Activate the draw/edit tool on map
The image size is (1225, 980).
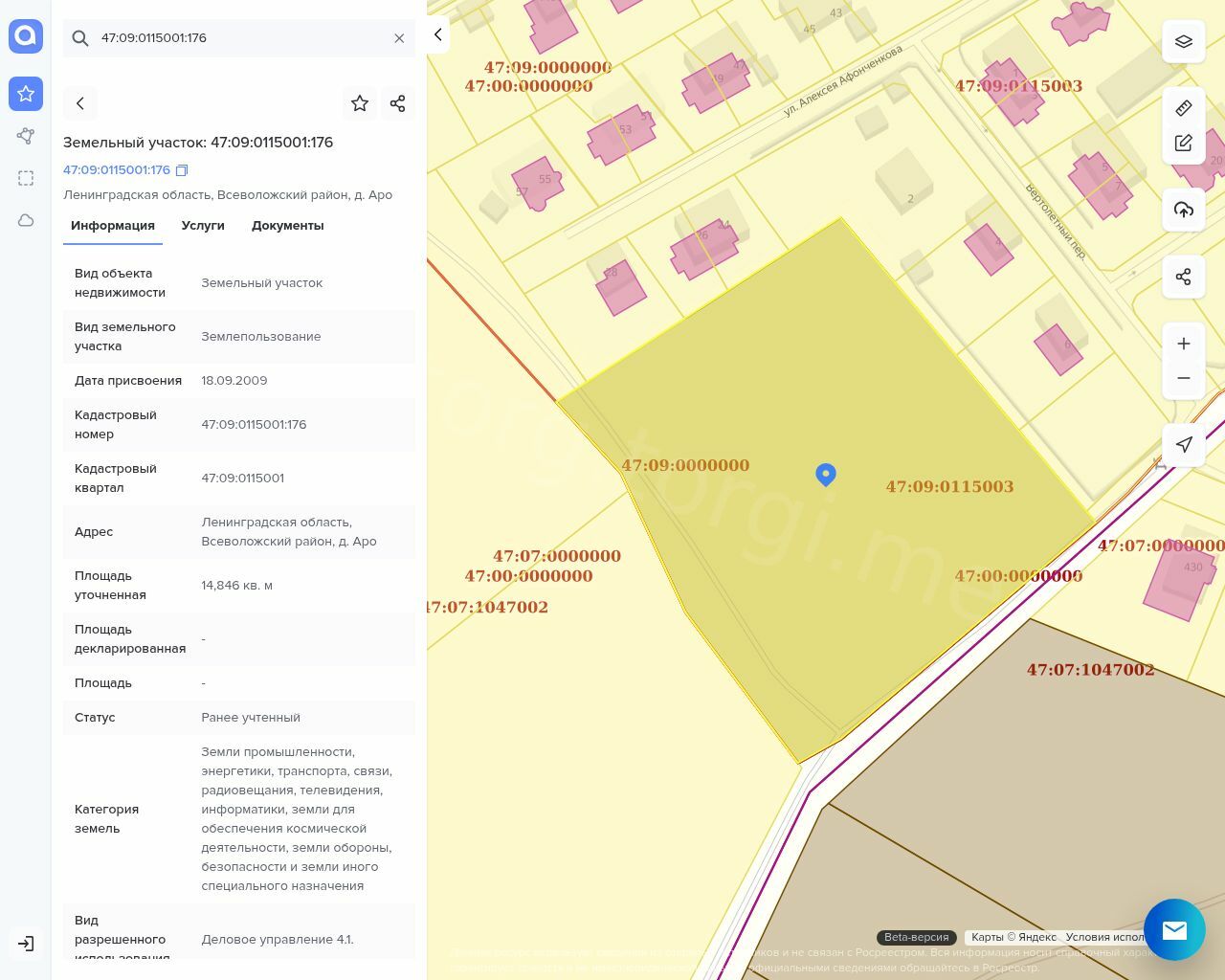click(1183, 144)
